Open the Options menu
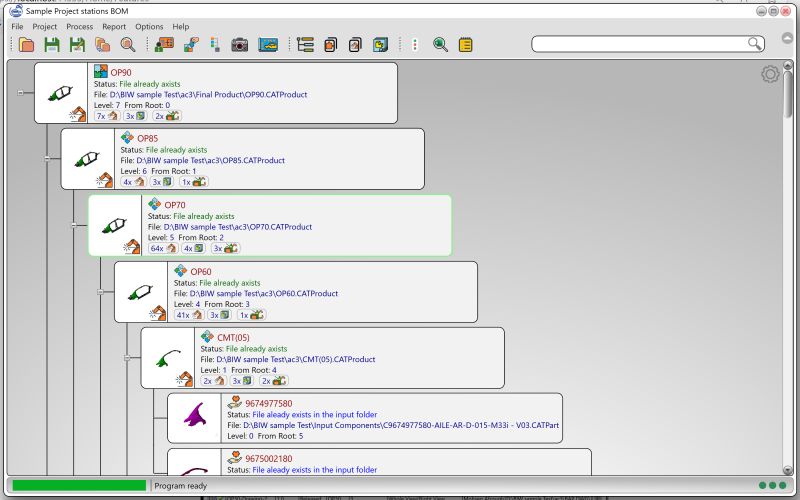Image resolution: width=800 pixels, height=500 pixels. click(149, 27)
